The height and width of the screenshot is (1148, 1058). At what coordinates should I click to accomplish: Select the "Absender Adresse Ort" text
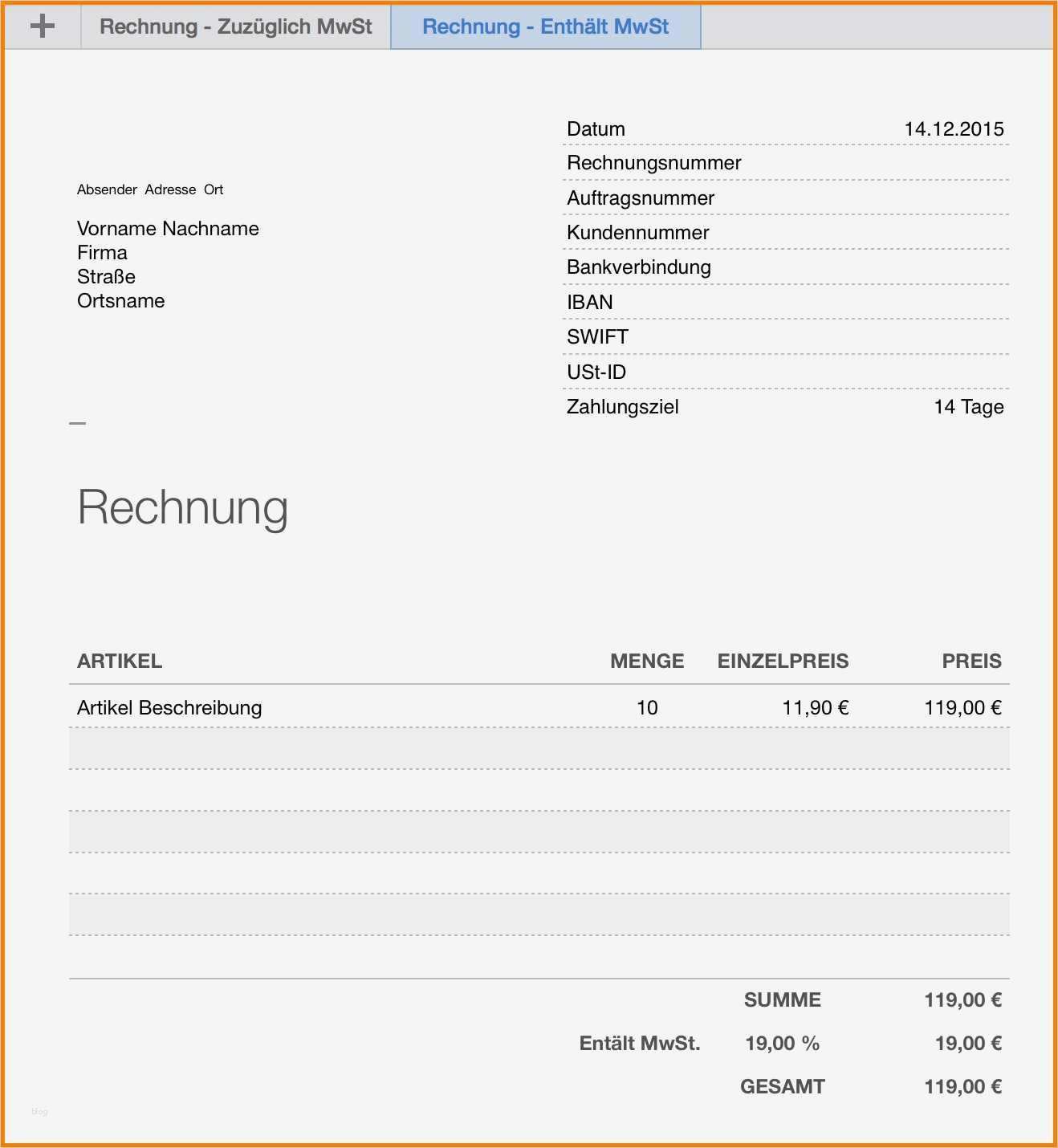point(149,189)
